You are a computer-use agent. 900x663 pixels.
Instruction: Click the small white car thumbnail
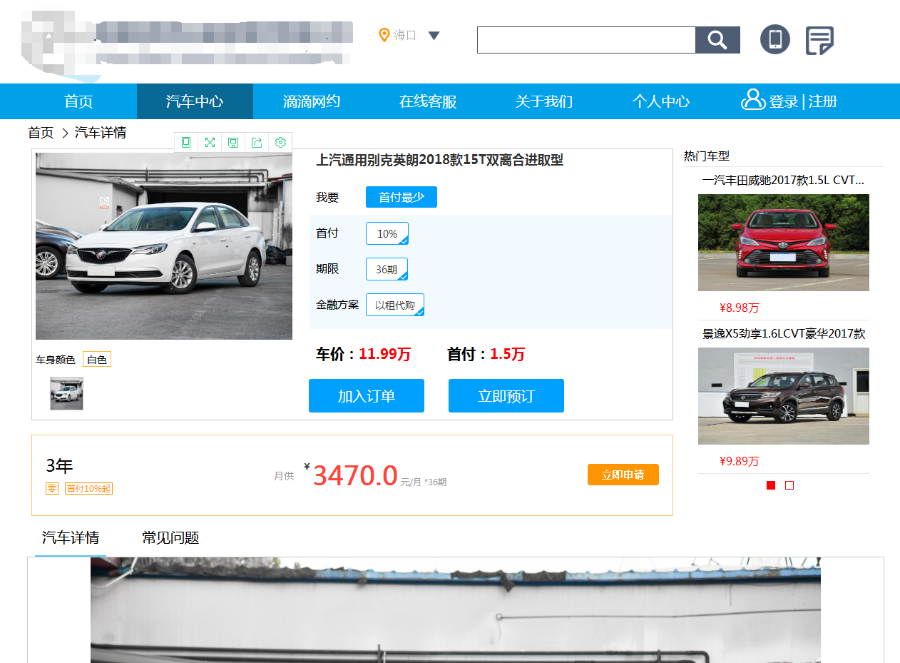click(67, 393)
